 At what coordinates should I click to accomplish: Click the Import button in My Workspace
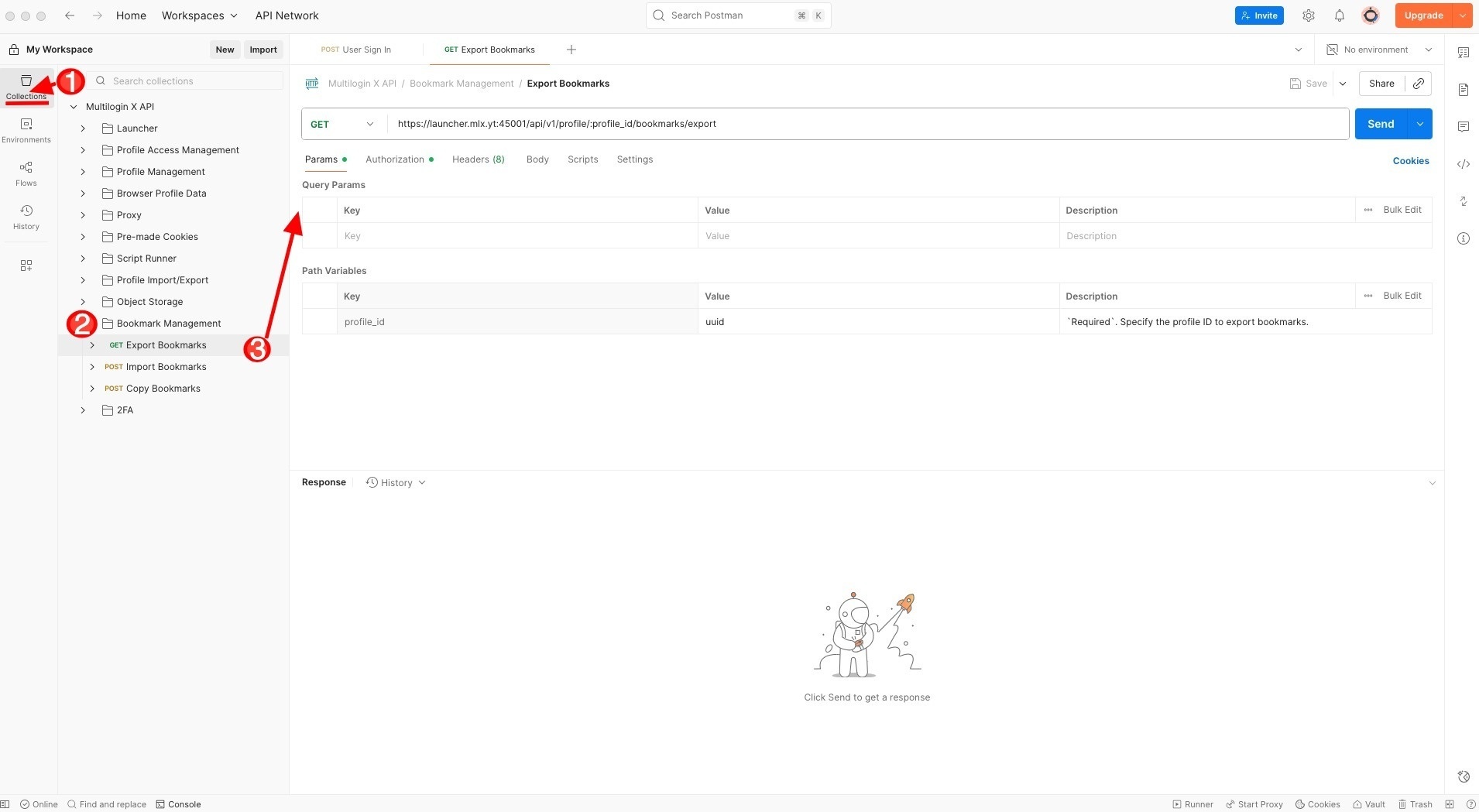263,49
